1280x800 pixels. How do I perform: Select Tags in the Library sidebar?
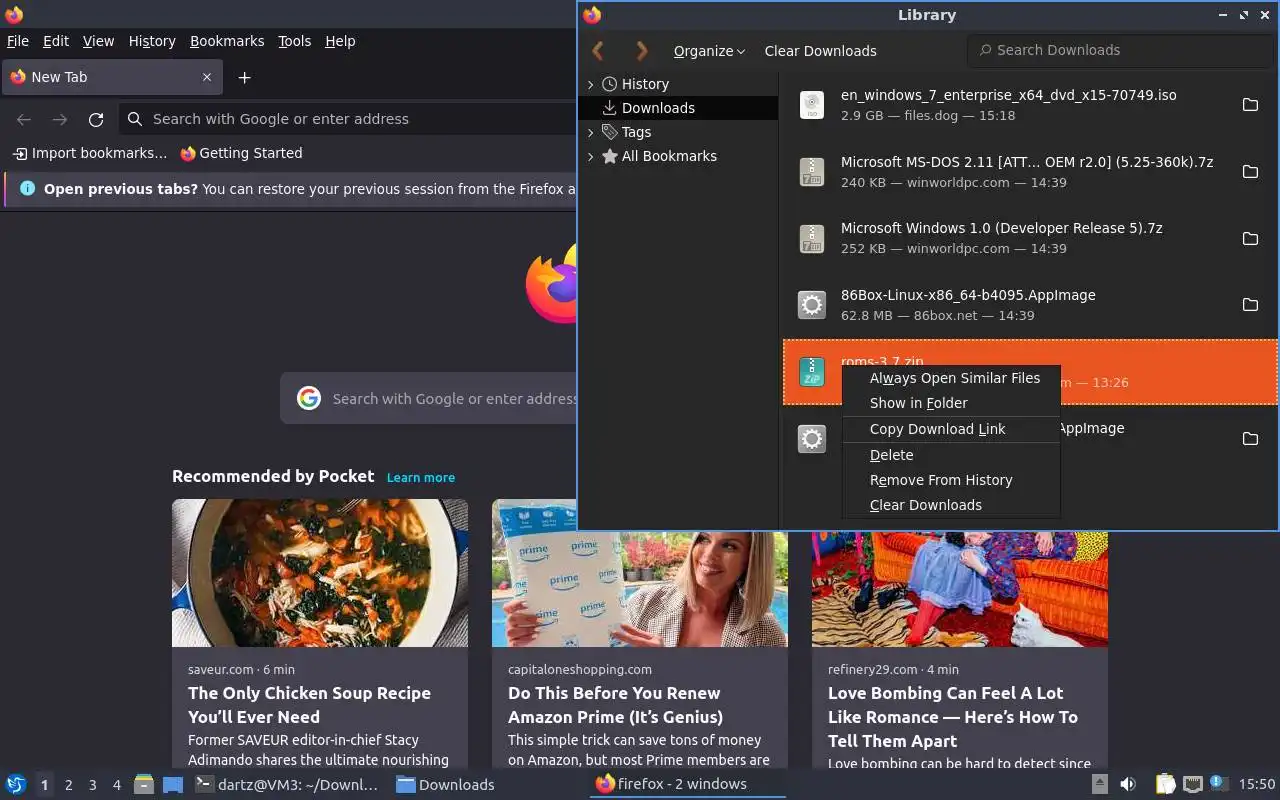tap(679, 132)
